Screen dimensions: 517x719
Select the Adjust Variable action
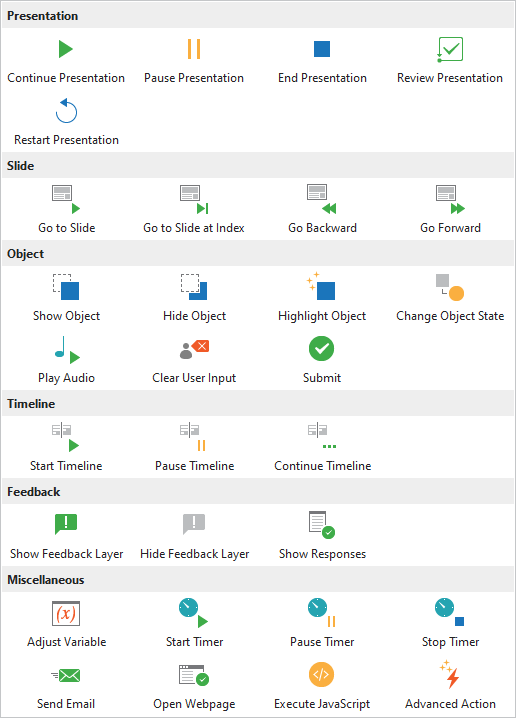66,624
